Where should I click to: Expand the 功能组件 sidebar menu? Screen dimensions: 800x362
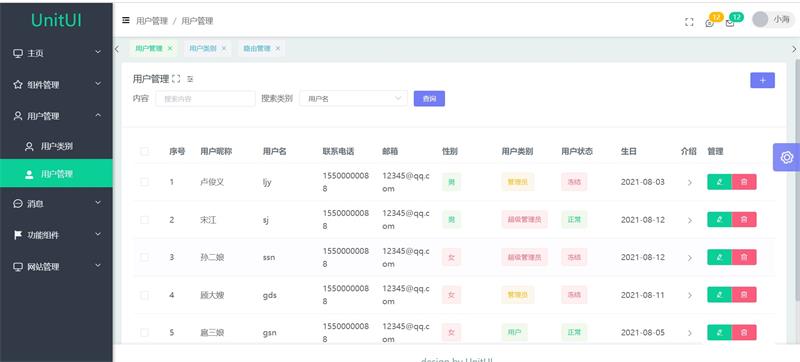click(x=56, y=235)
